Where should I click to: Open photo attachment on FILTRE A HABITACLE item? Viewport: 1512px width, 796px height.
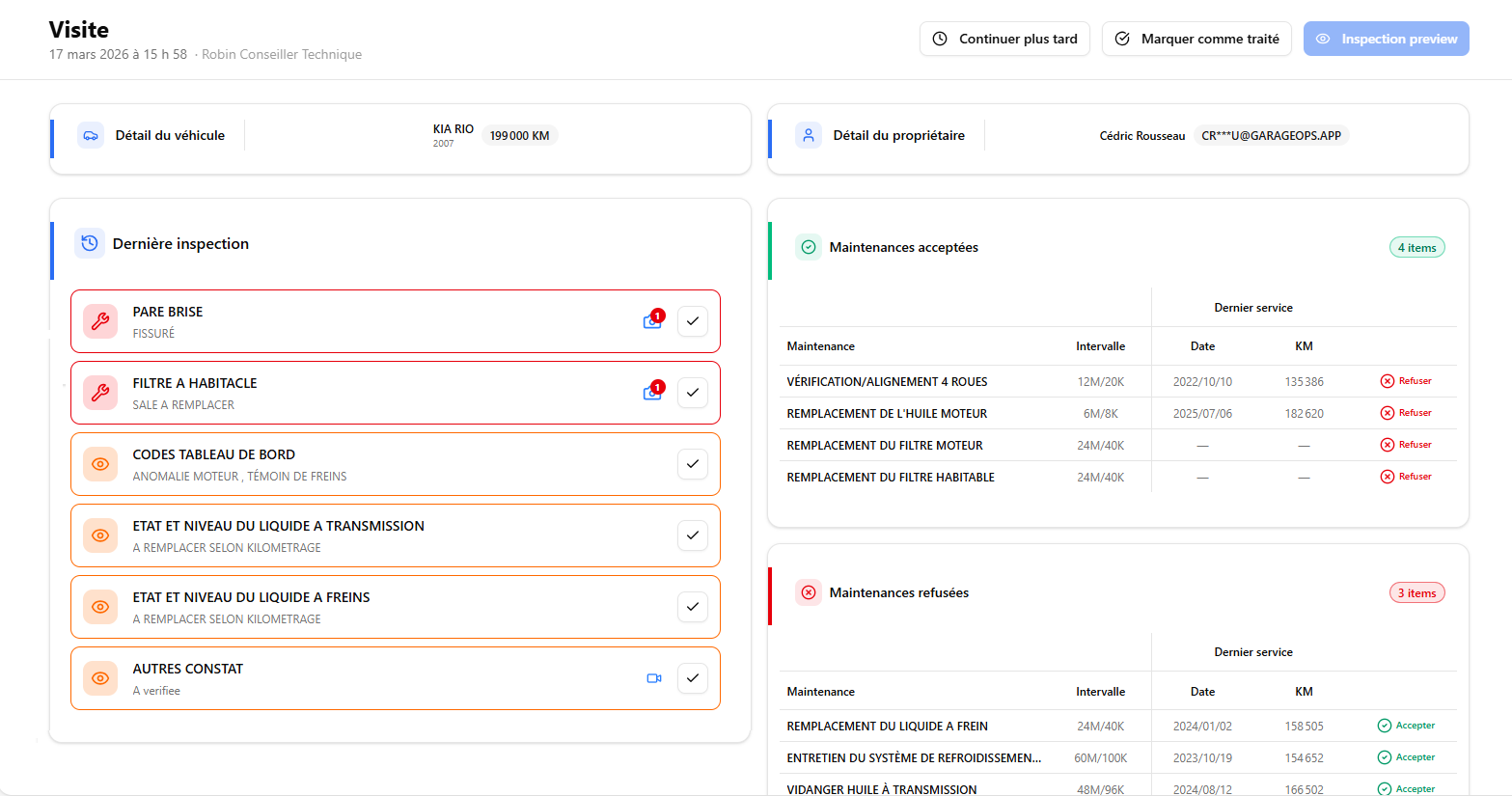point(653,393)
